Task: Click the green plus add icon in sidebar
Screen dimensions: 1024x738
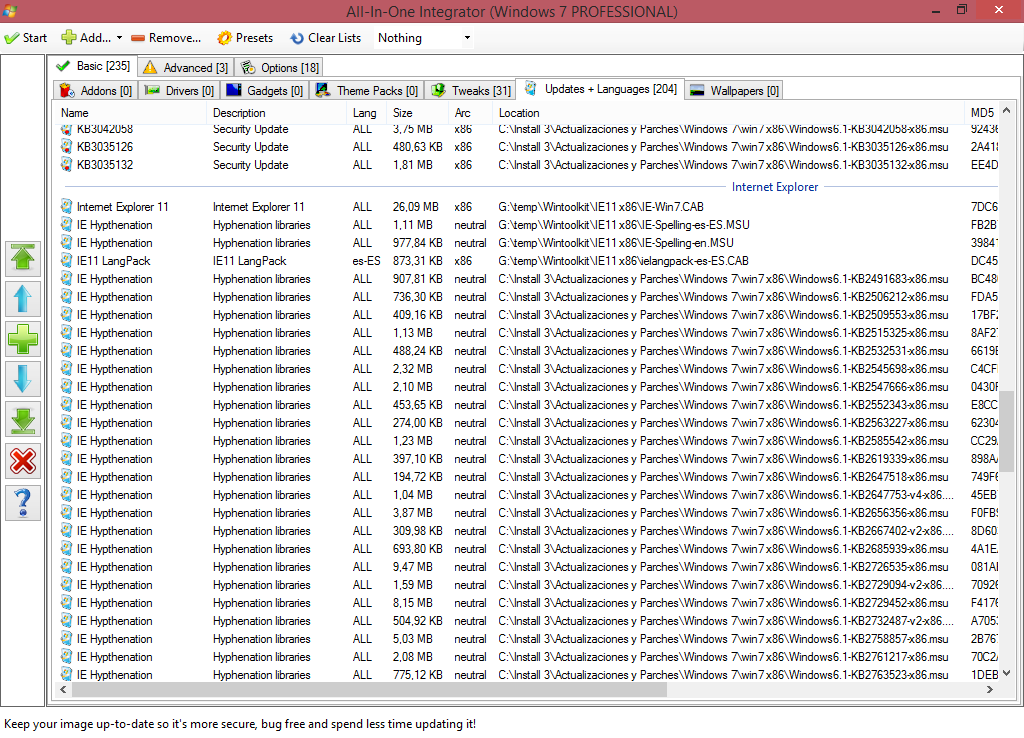Action: coord(23,339)
